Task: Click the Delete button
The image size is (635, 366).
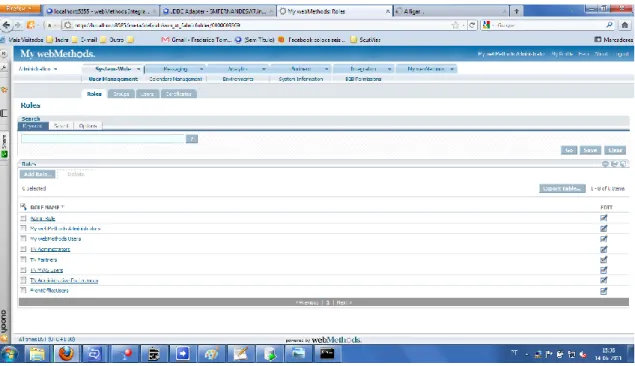Action: point(76,174)
